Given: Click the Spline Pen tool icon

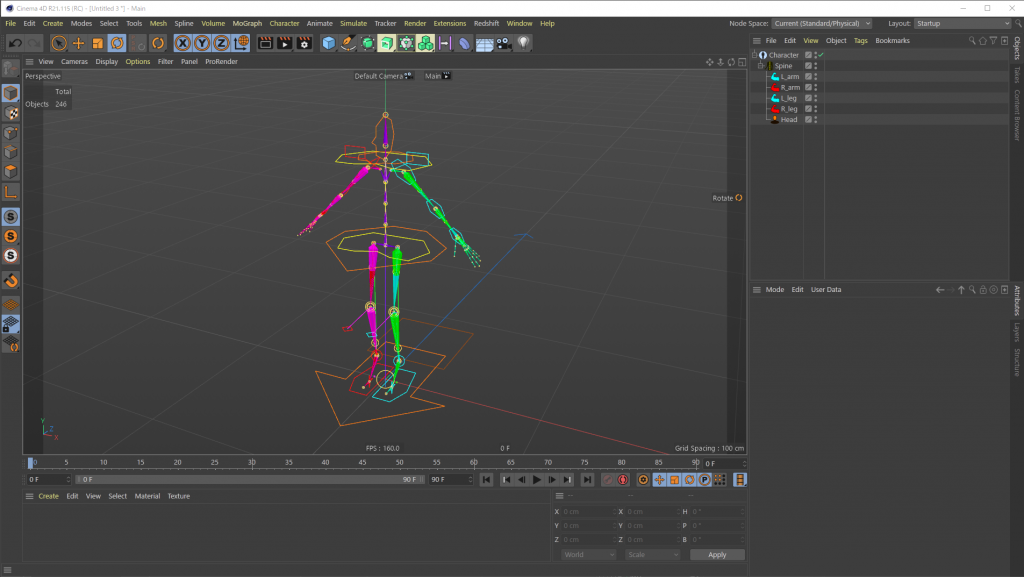Looking at the screenshot, I should [348, 43].
